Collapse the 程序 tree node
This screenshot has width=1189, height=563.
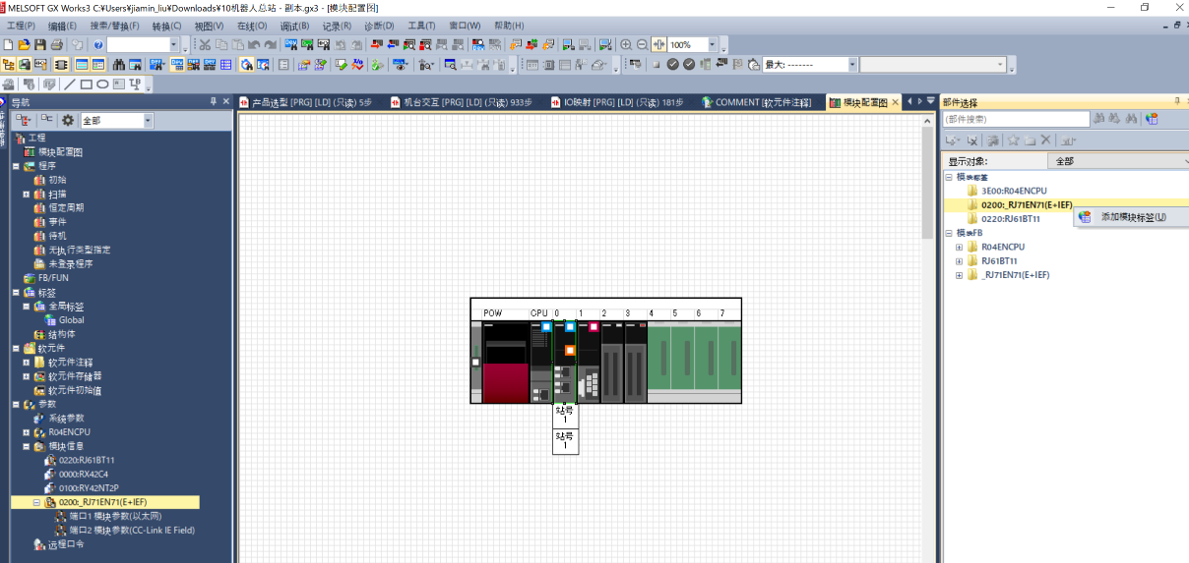pyautogui.click(x=16, y=166)
